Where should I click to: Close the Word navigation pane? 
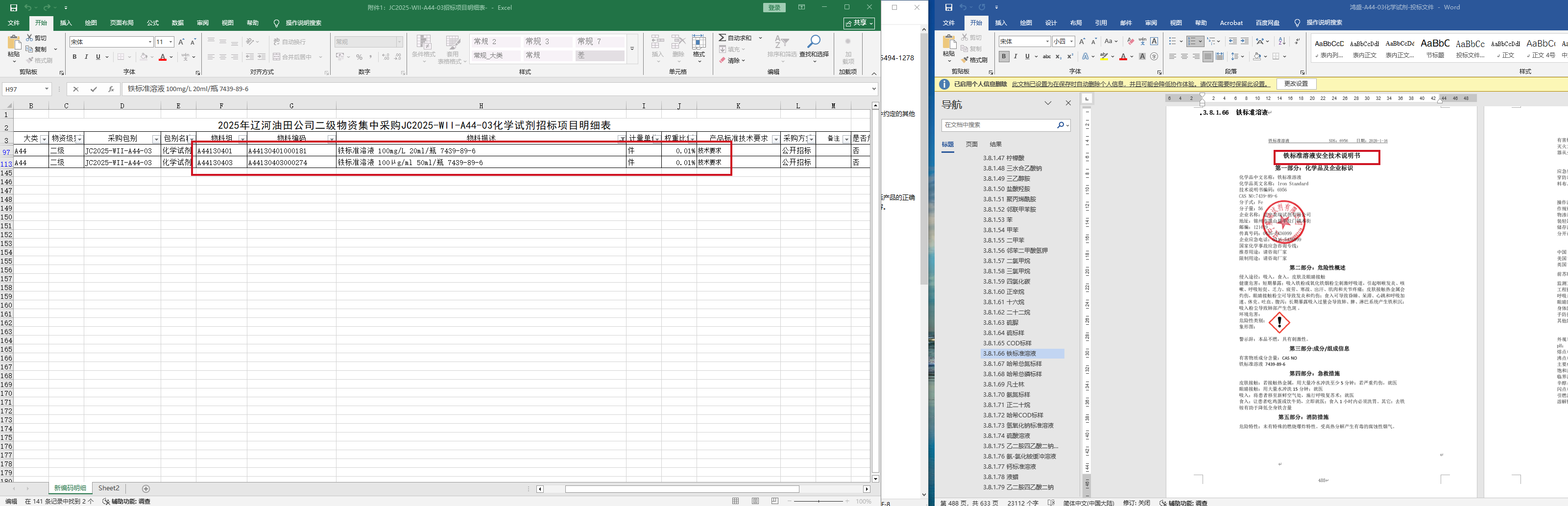pyautogui.click(x=1068, y=103)
